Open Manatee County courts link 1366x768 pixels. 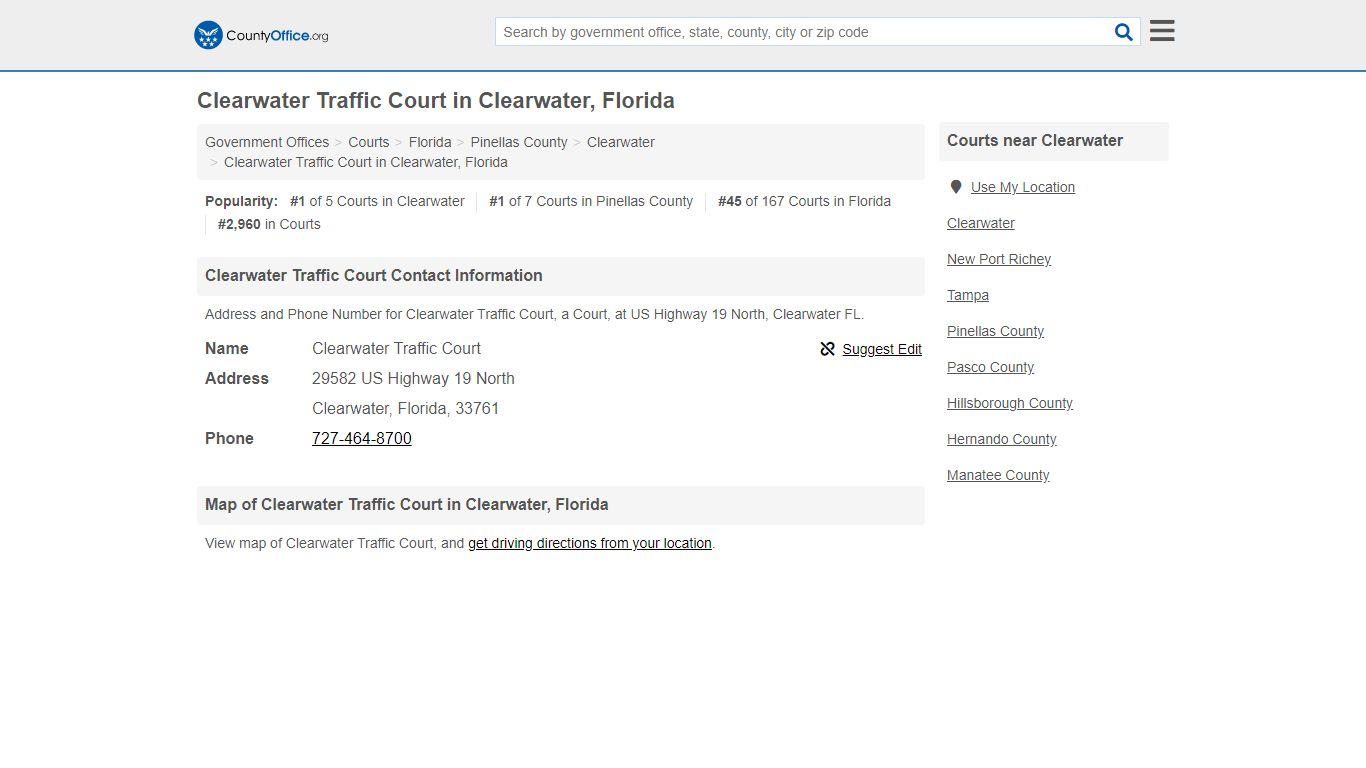pyautogui.click(x=998, y=475)
